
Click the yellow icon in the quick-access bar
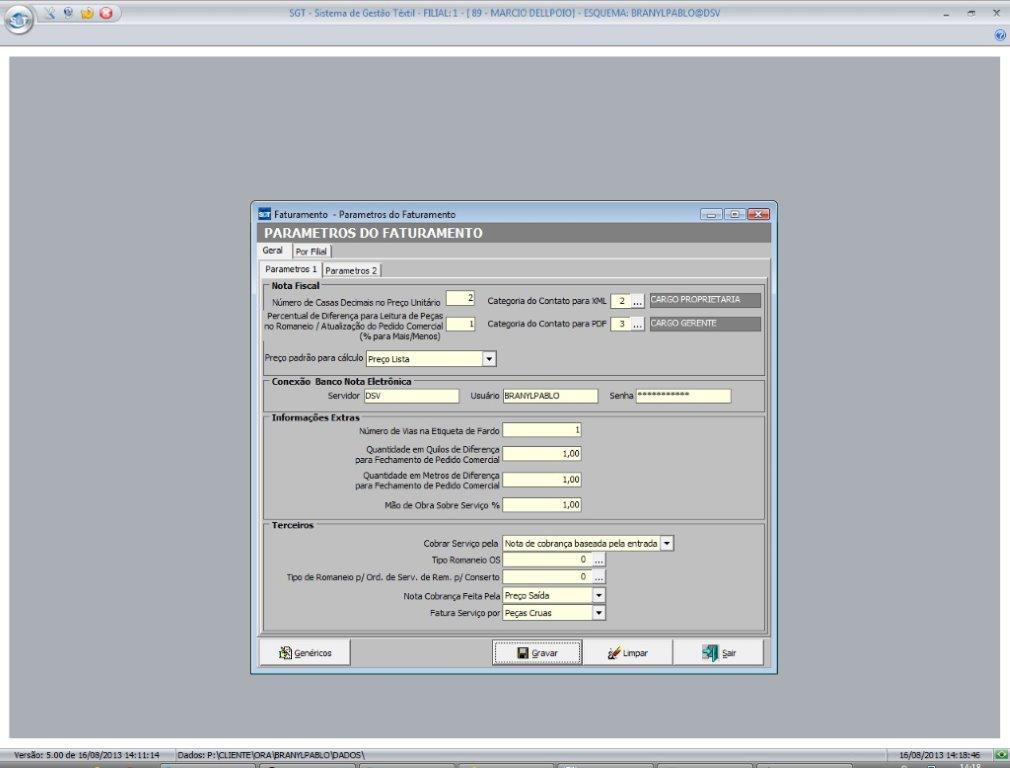[x=86, y=14]
